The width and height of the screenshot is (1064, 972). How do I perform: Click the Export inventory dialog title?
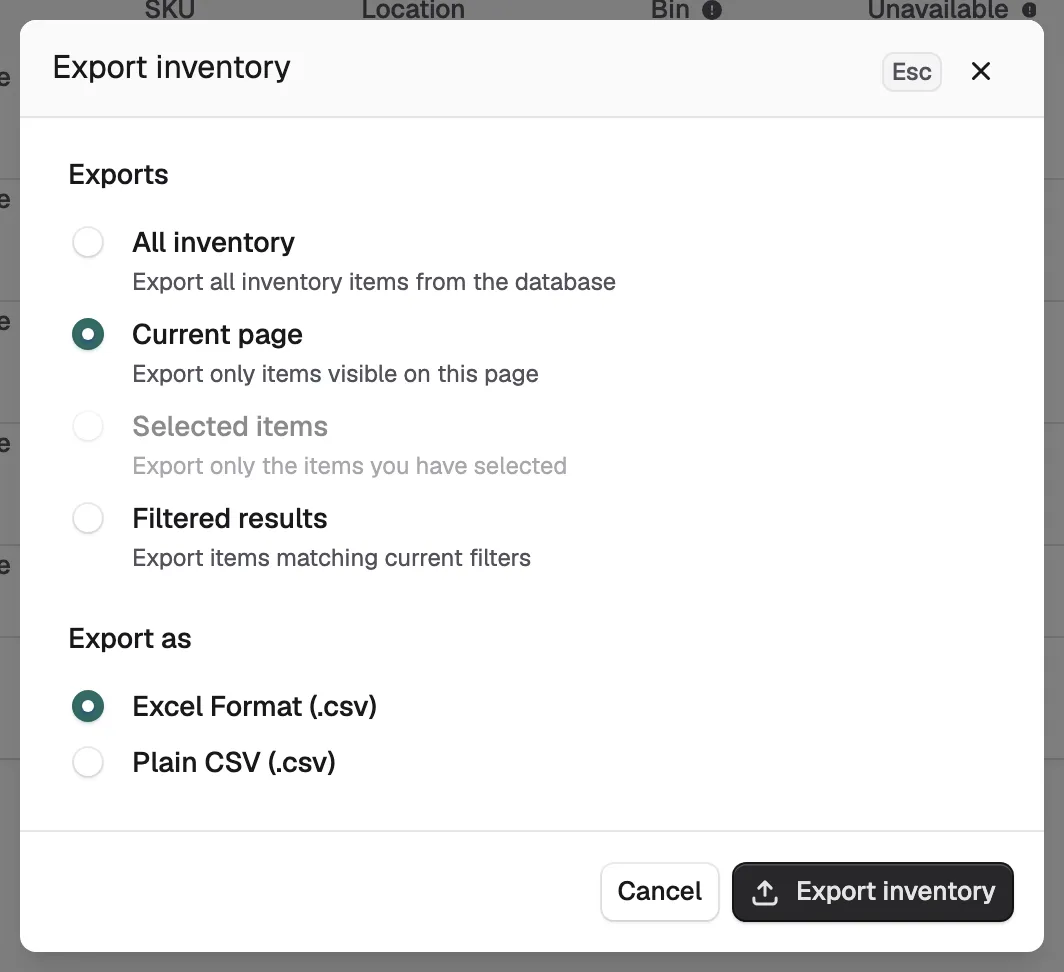pos(172,67)
